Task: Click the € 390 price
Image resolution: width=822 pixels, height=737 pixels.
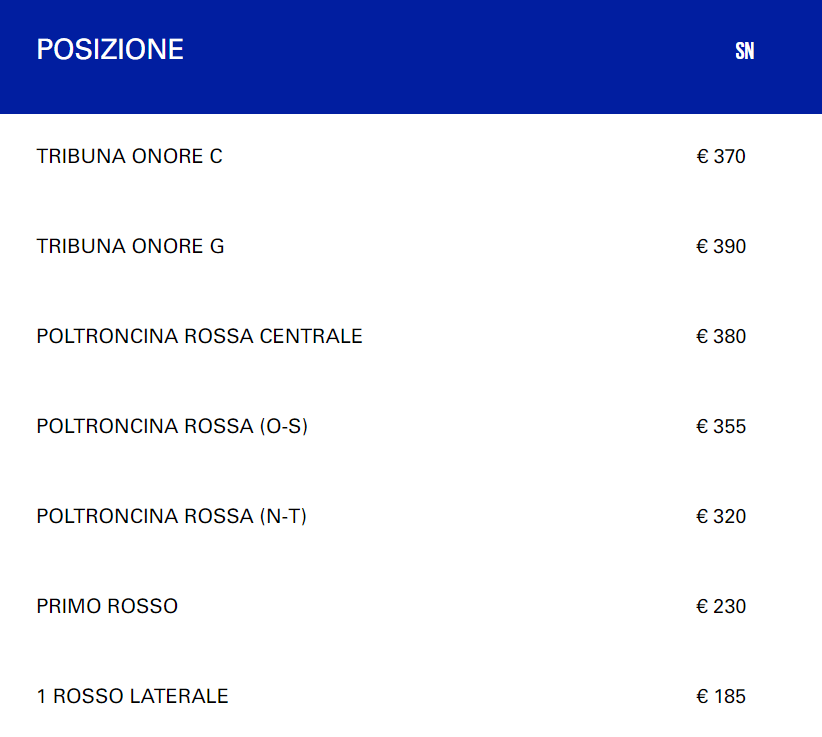Action: (x=721, y=247)
